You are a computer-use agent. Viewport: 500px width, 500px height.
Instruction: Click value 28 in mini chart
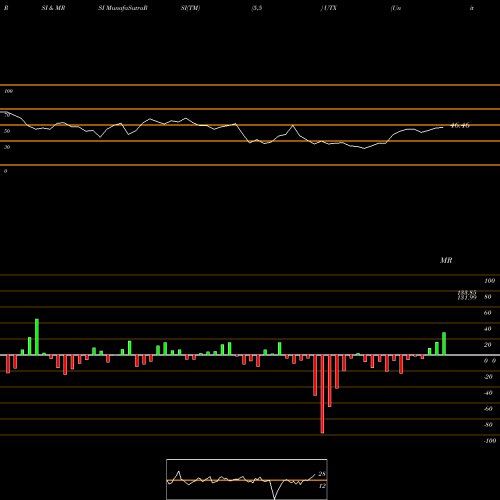[x=322, y=474]
